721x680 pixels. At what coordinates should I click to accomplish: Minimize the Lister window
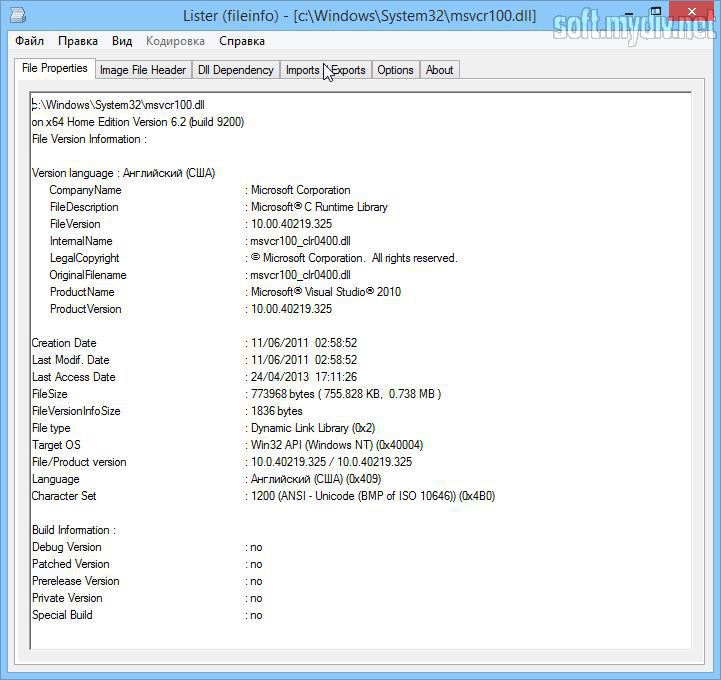point(629,13)
